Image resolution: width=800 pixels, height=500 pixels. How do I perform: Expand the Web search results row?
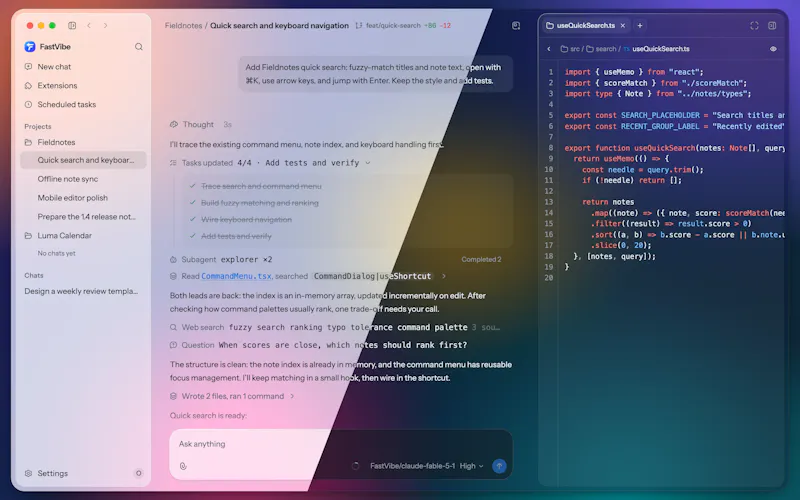(335, 328)
